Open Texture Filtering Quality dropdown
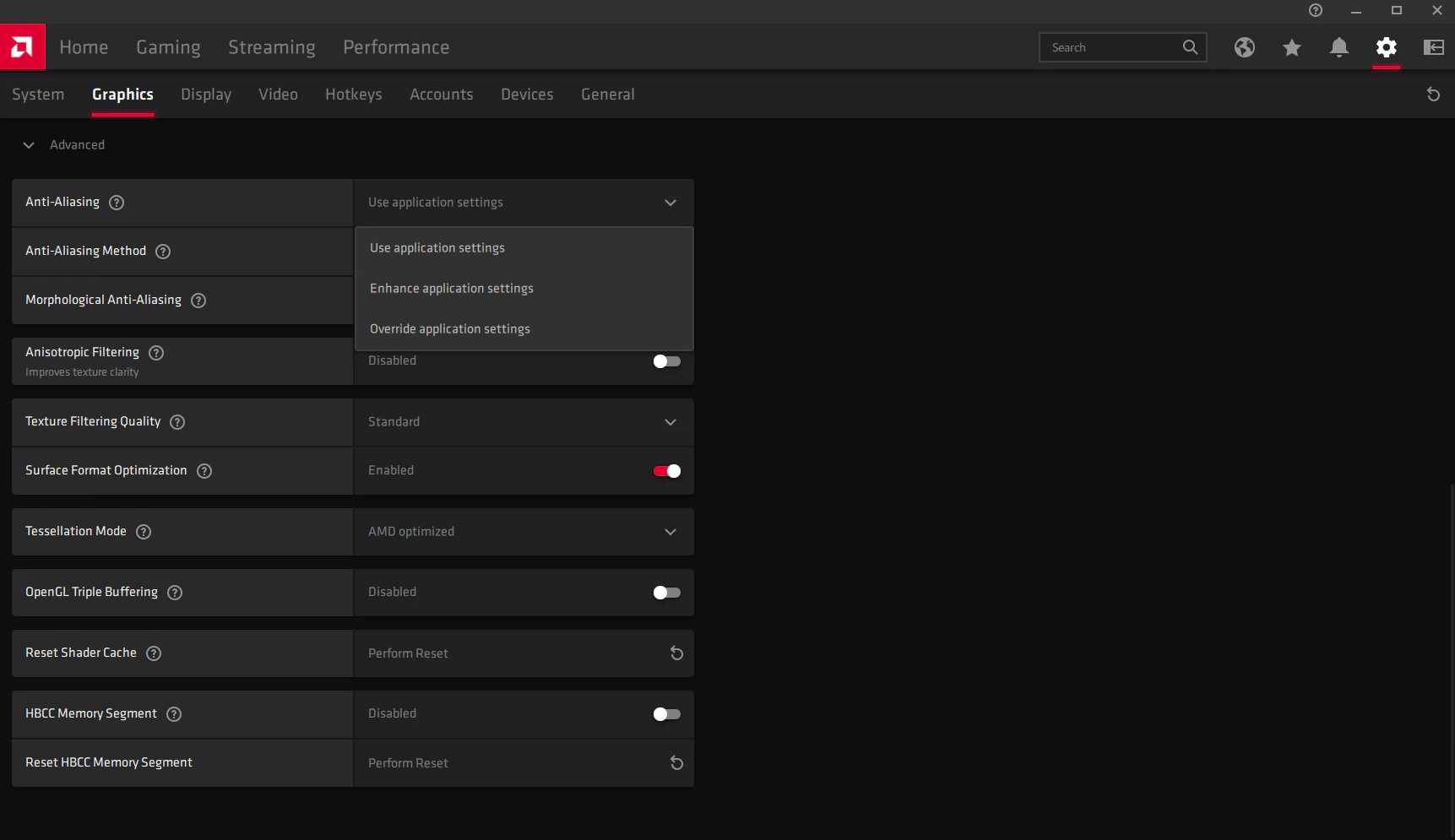This screenshot has height=840, width=1455. point(524,422)
